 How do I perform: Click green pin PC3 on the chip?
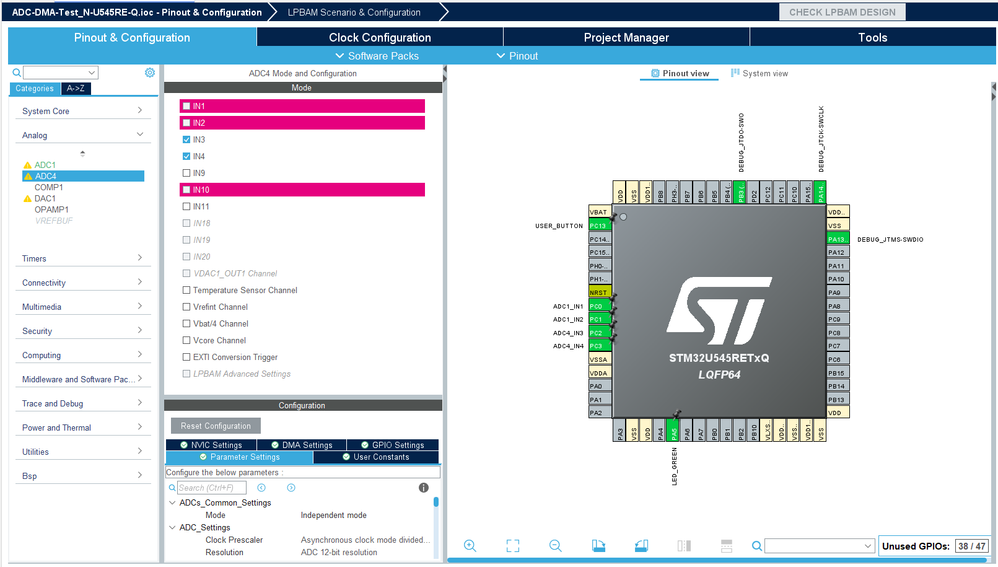click(599, 346)
